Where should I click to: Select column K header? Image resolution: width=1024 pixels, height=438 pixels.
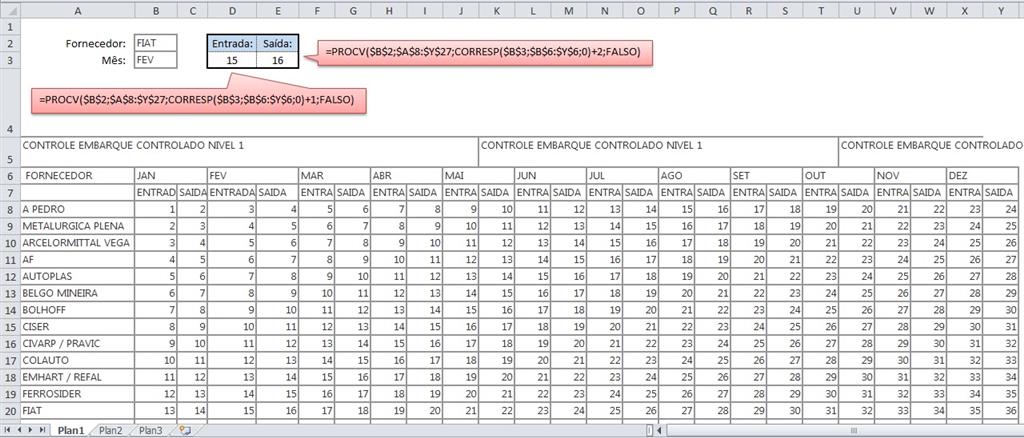pos(496,10)
